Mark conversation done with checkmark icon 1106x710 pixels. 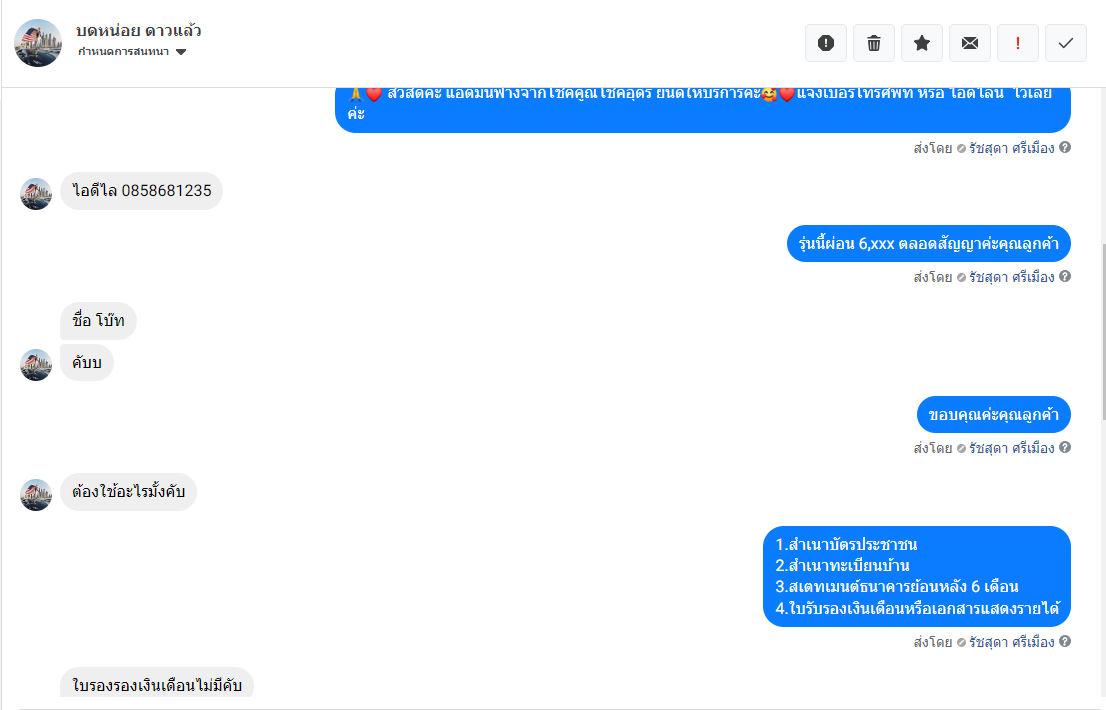(x=1065, y=43)
